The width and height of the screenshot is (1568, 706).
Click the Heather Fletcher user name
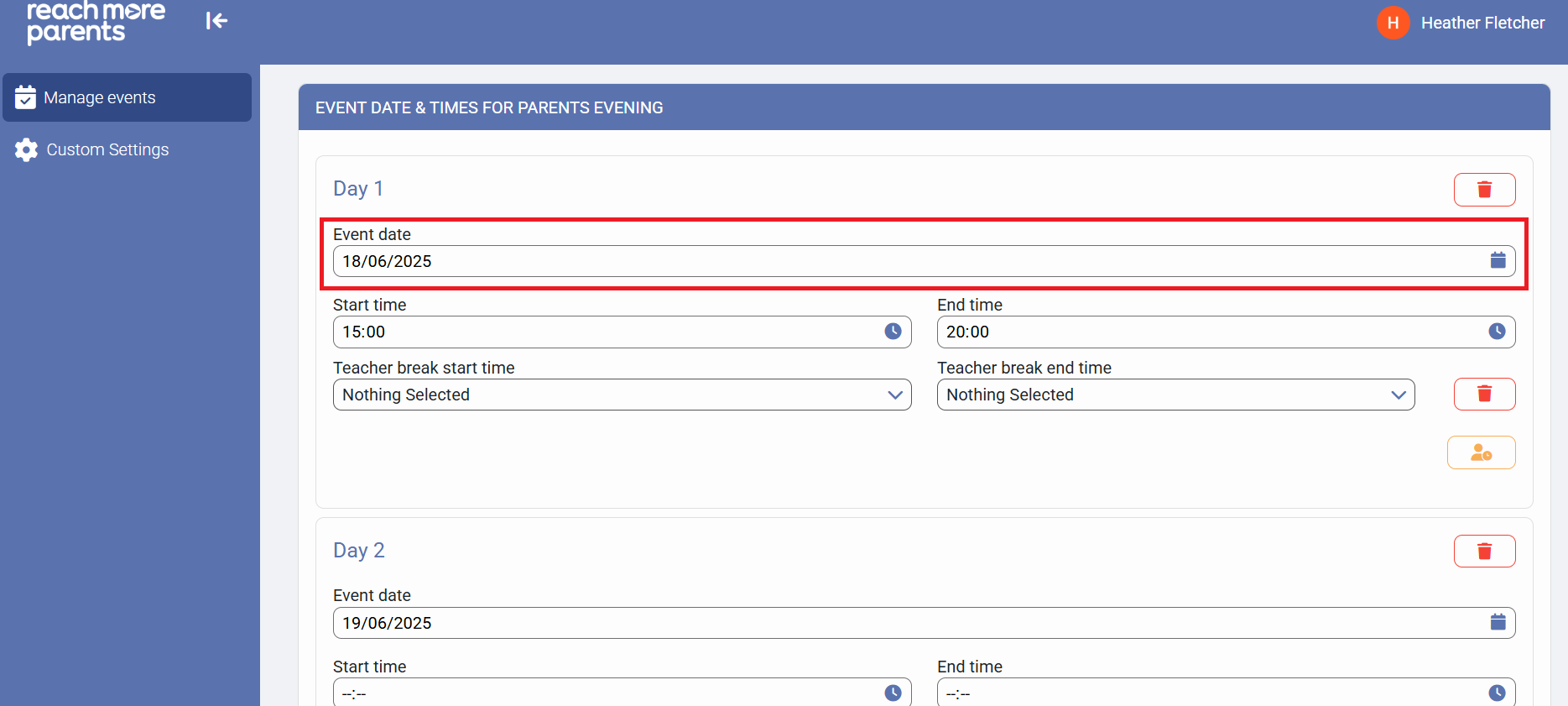coord(1482,23)
